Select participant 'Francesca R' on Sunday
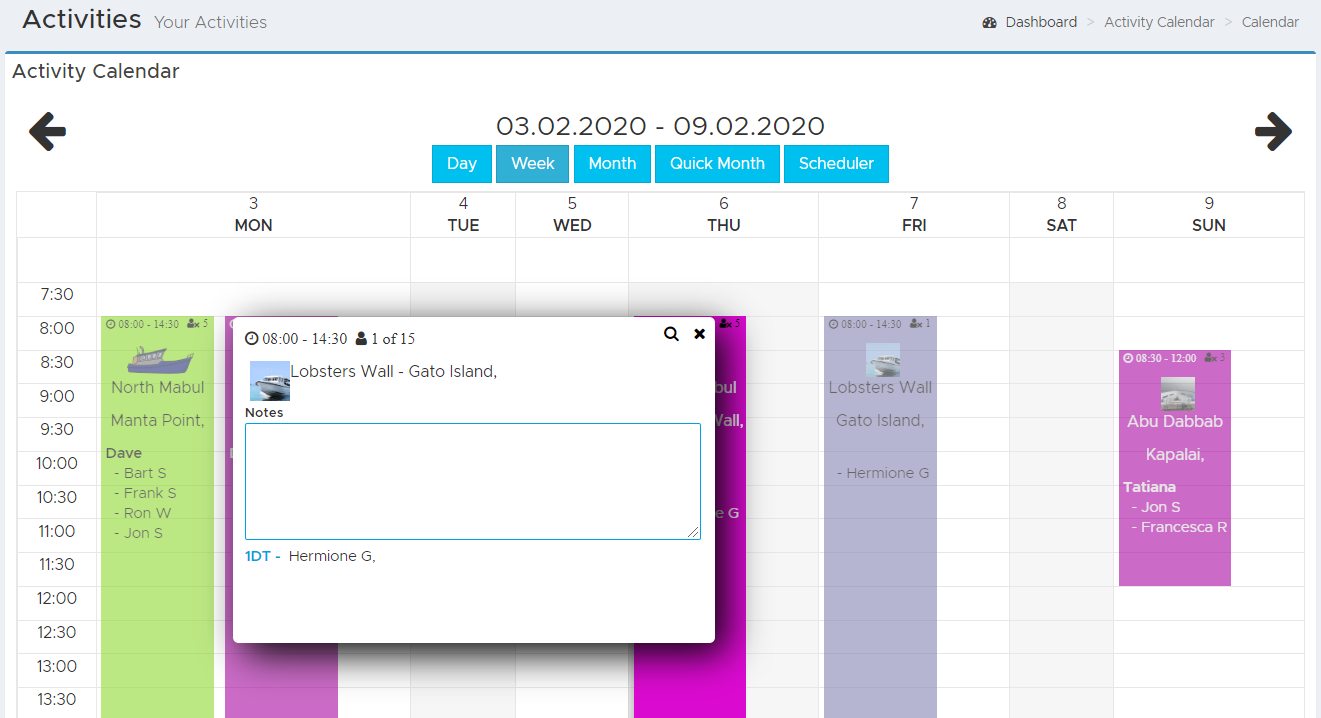This screenshot has width=1321, height=718. click(1185, 527)
